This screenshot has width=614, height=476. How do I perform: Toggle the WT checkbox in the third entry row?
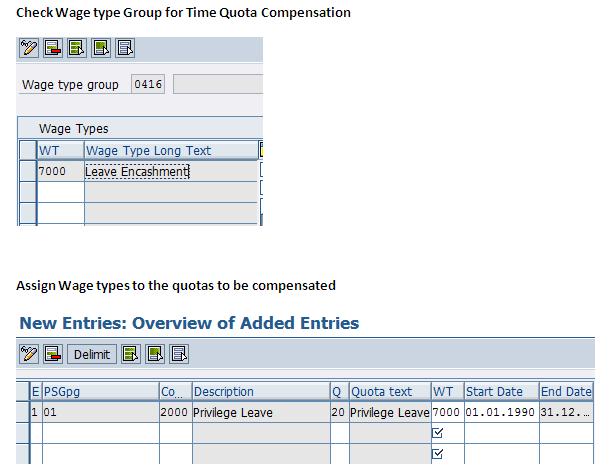click(437, 454)
